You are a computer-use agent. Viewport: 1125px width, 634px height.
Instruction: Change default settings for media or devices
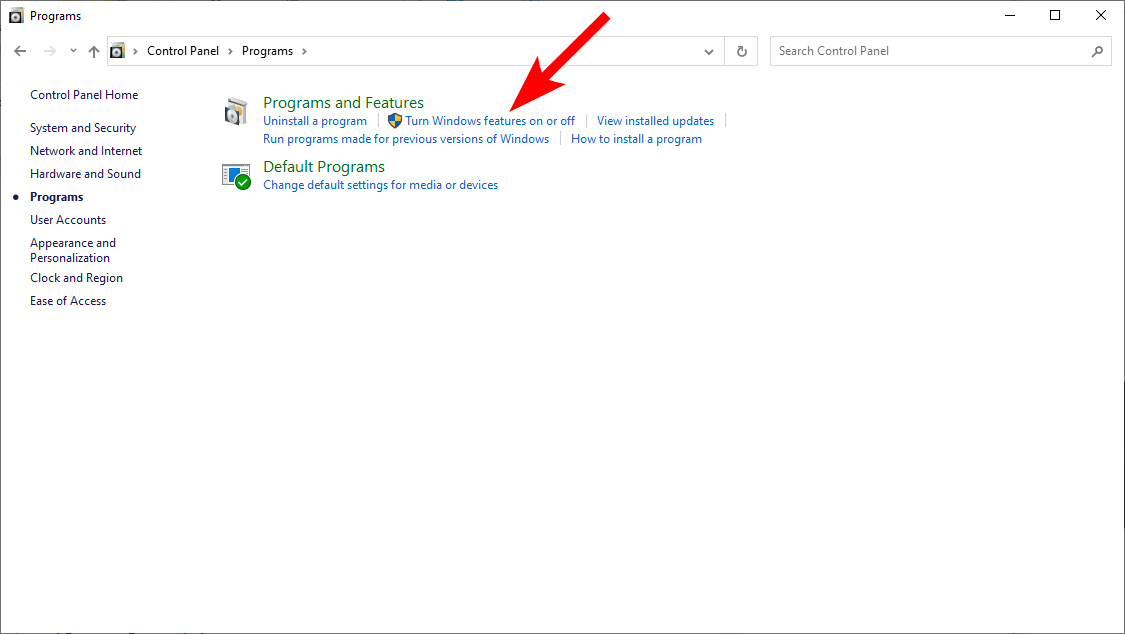pos(380,185)
